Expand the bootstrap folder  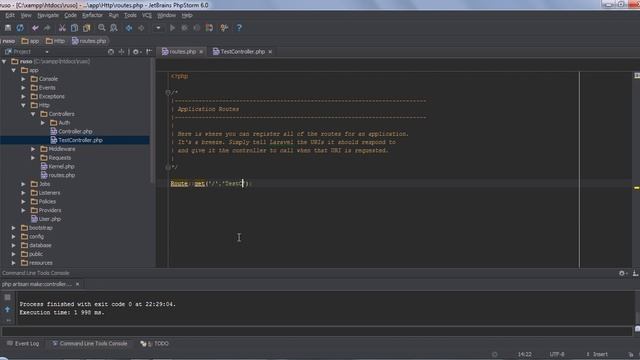click(x=14, y=228)
